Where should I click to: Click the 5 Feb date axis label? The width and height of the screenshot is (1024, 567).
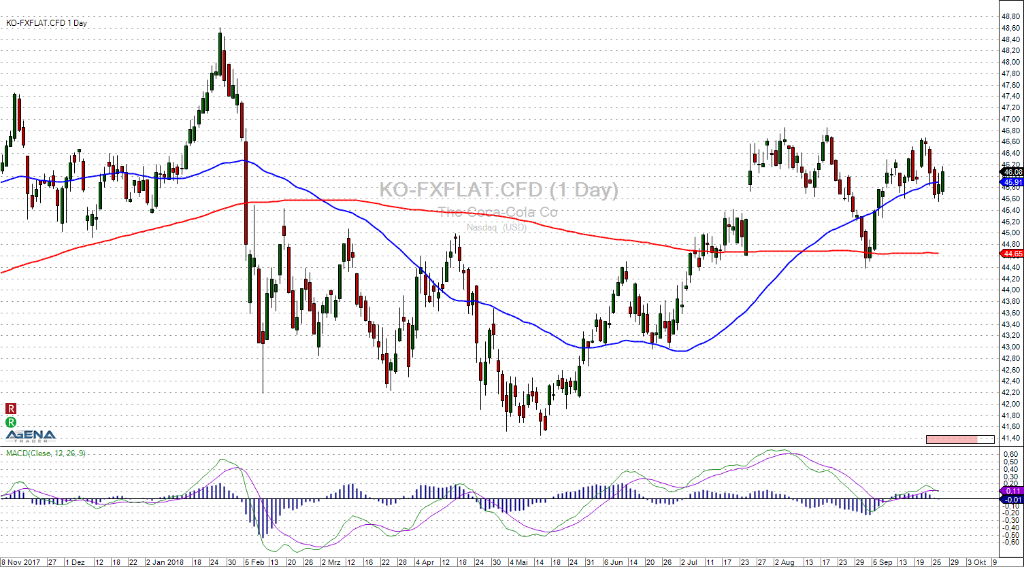[x=253, y=562]
